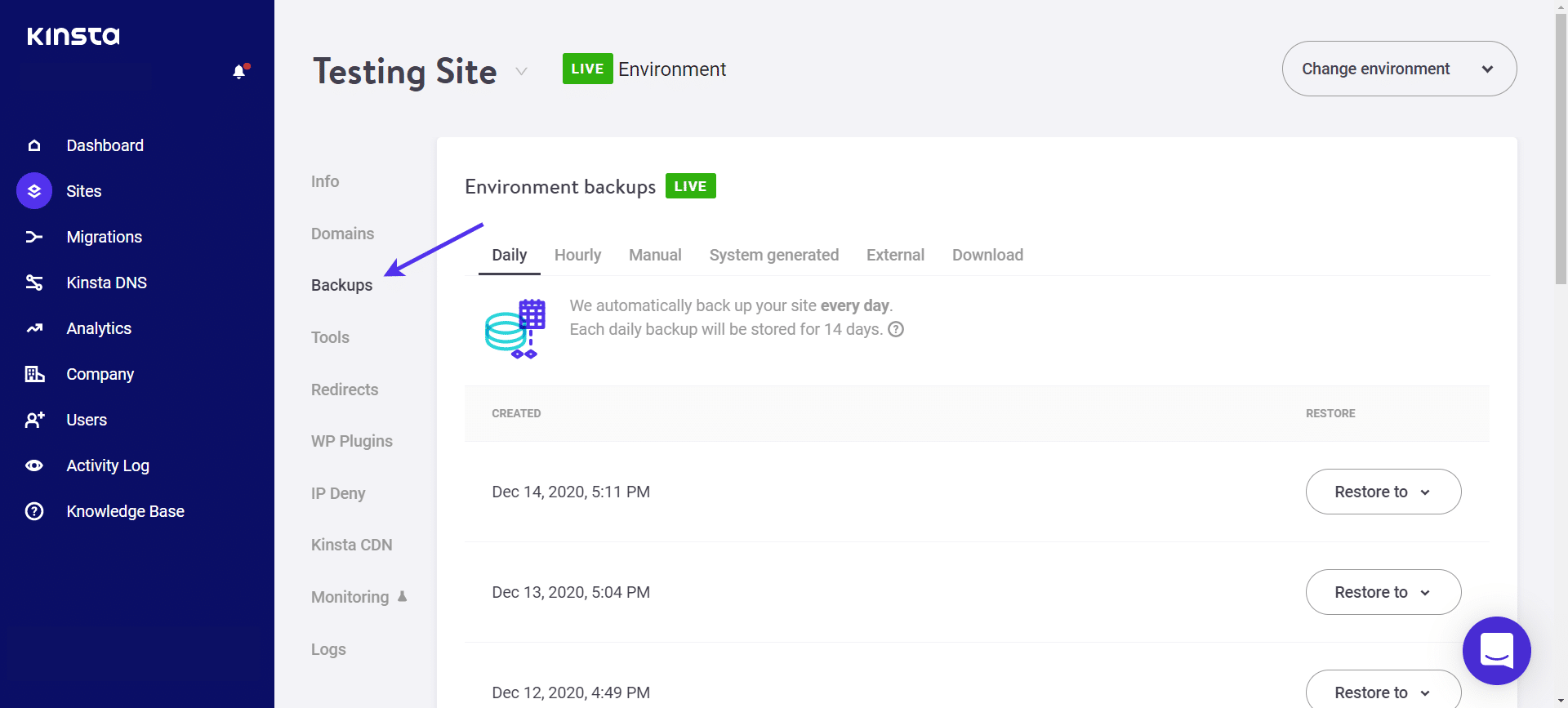Open Restore to for Dec 13 backup
Screen dimensions: 1568x708
point(1383,592)
